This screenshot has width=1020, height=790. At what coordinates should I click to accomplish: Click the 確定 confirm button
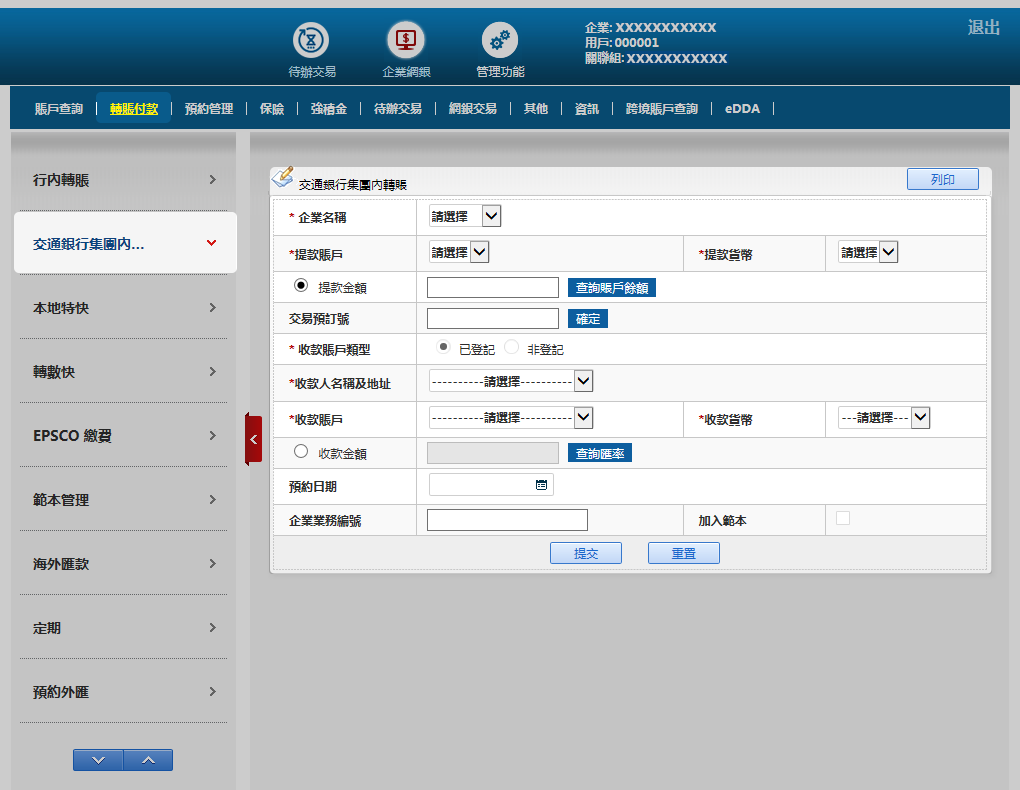(588, 319)
